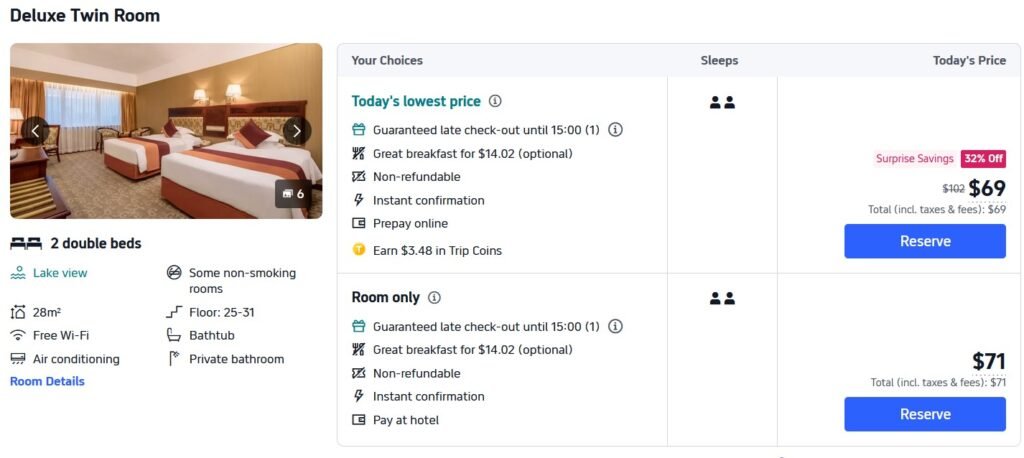This screenshot has height=458, width=1024.
Task: Click the 32% Off discount badge
Action: [x=983, y=159]
